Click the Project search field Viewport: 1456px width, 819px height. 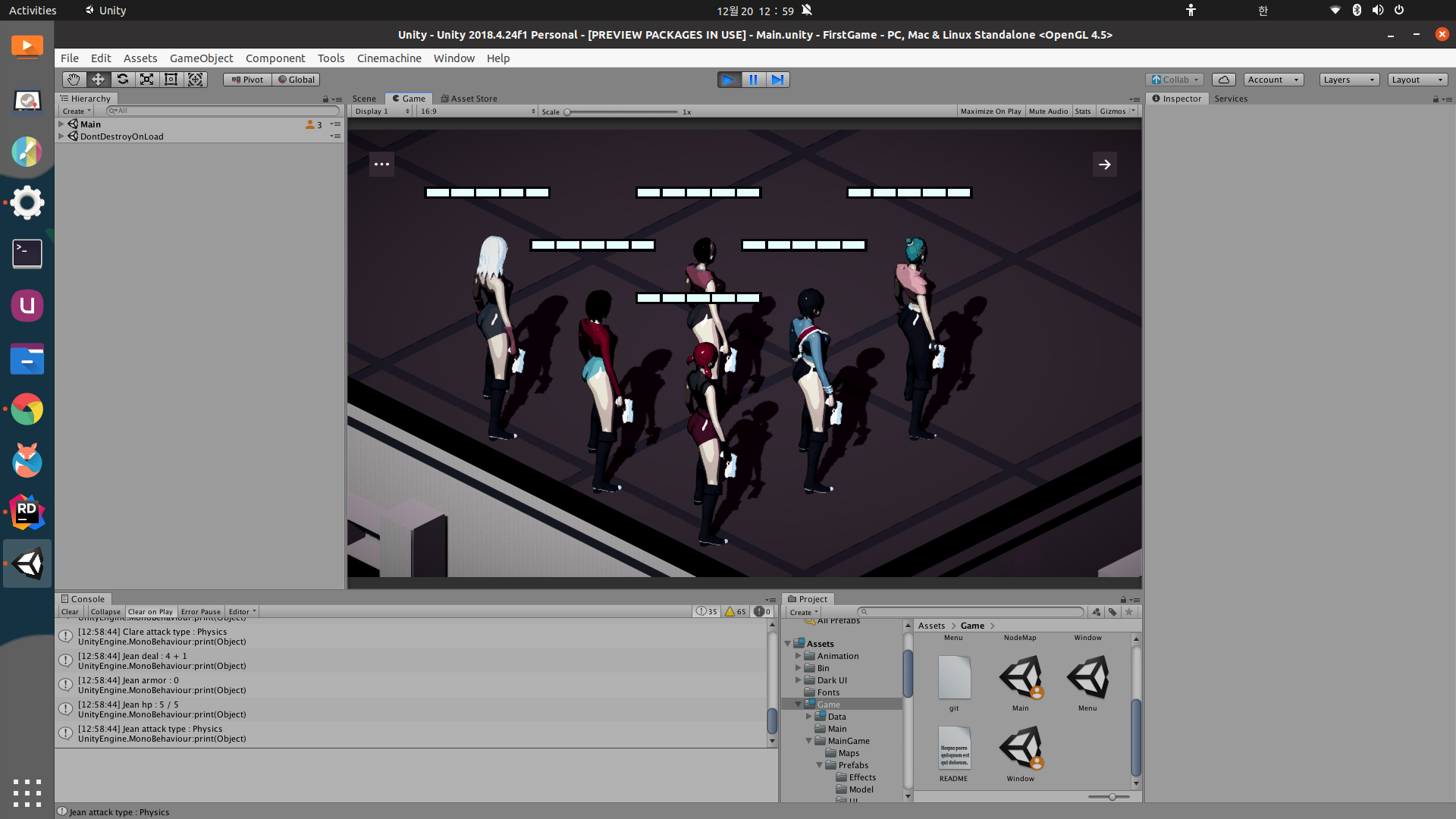coord(971,612)
